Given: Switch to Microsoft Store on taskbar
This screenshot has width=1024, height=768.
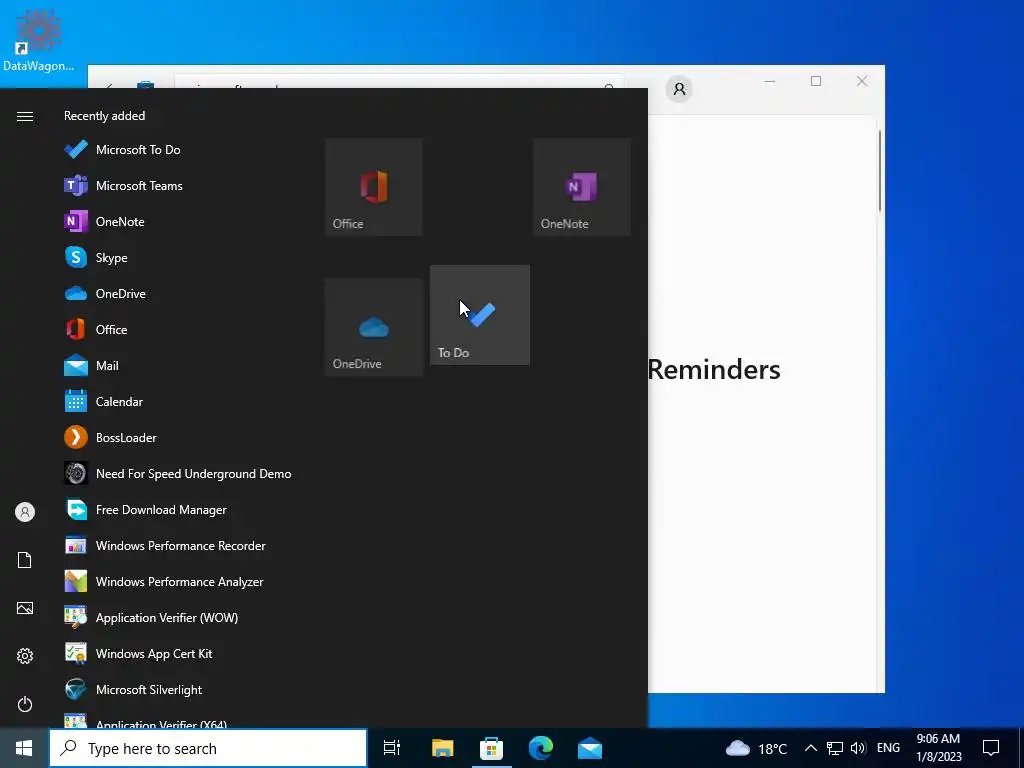Looking at the screenshot, I should [491, 748].
